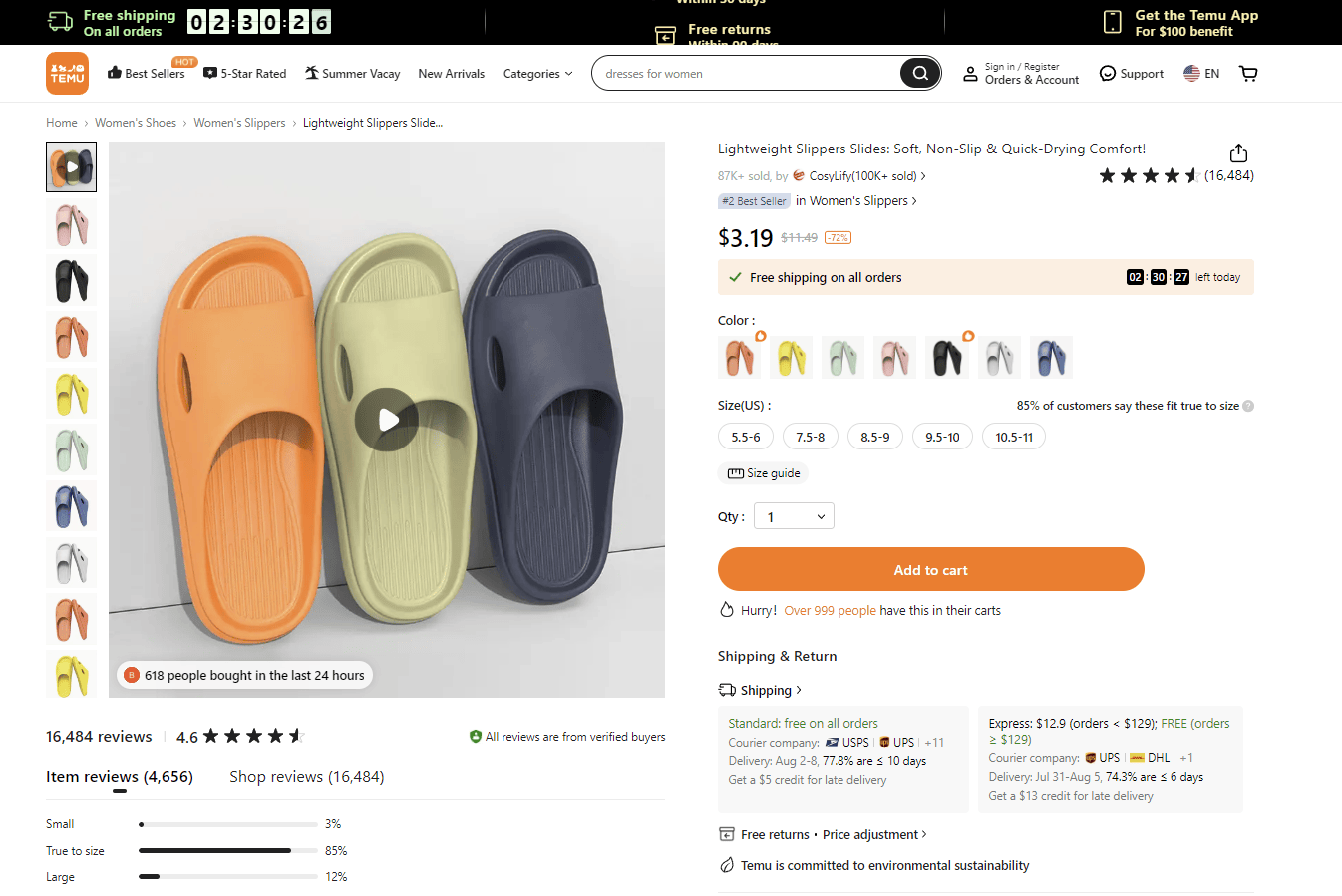Click the Add to cart button

pyautogui.click(x=931, y=569)
